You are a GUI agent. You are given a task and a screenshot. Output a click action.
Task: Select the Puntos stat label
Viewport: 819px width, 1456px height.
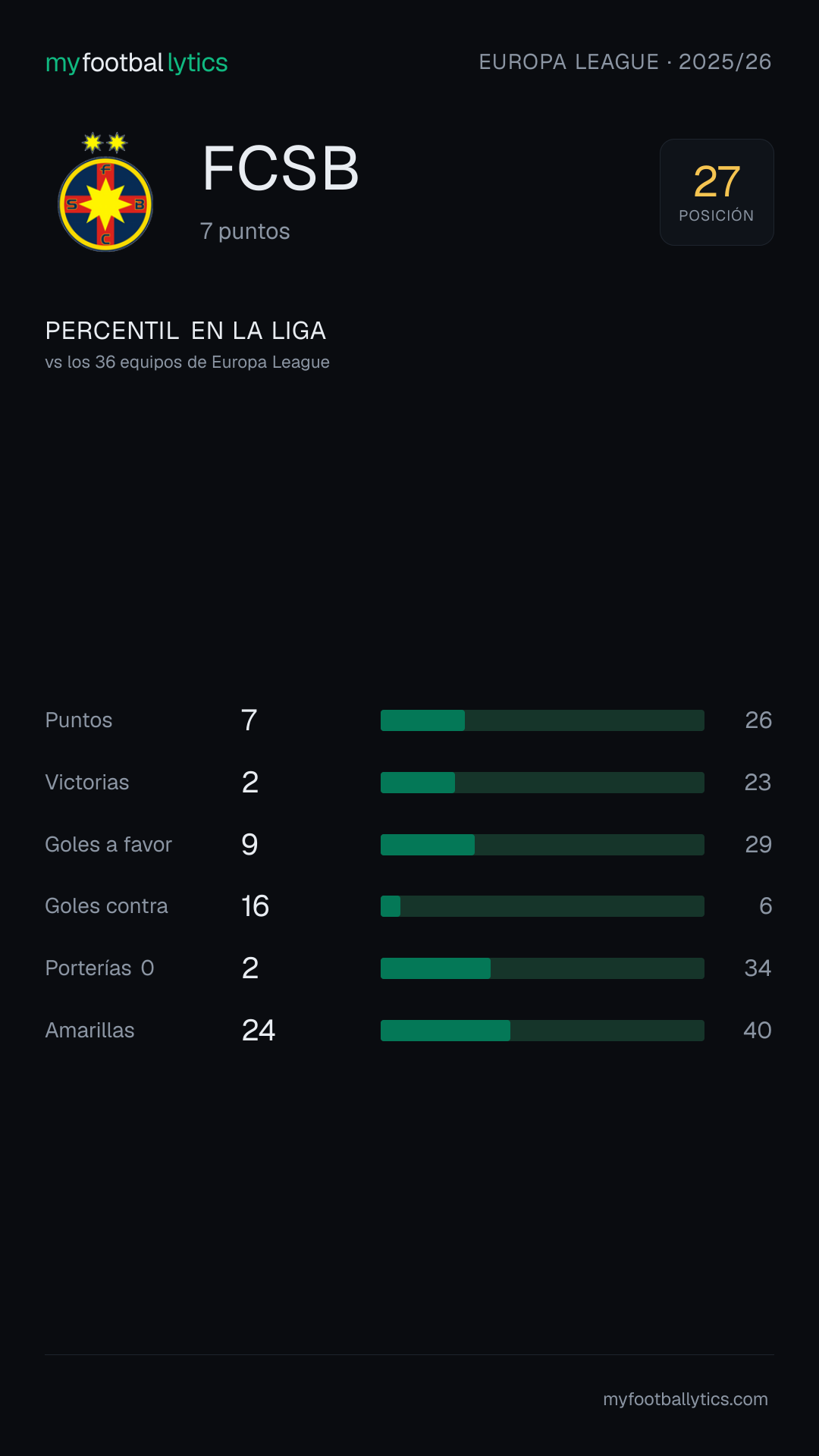[x=79, y=720]
